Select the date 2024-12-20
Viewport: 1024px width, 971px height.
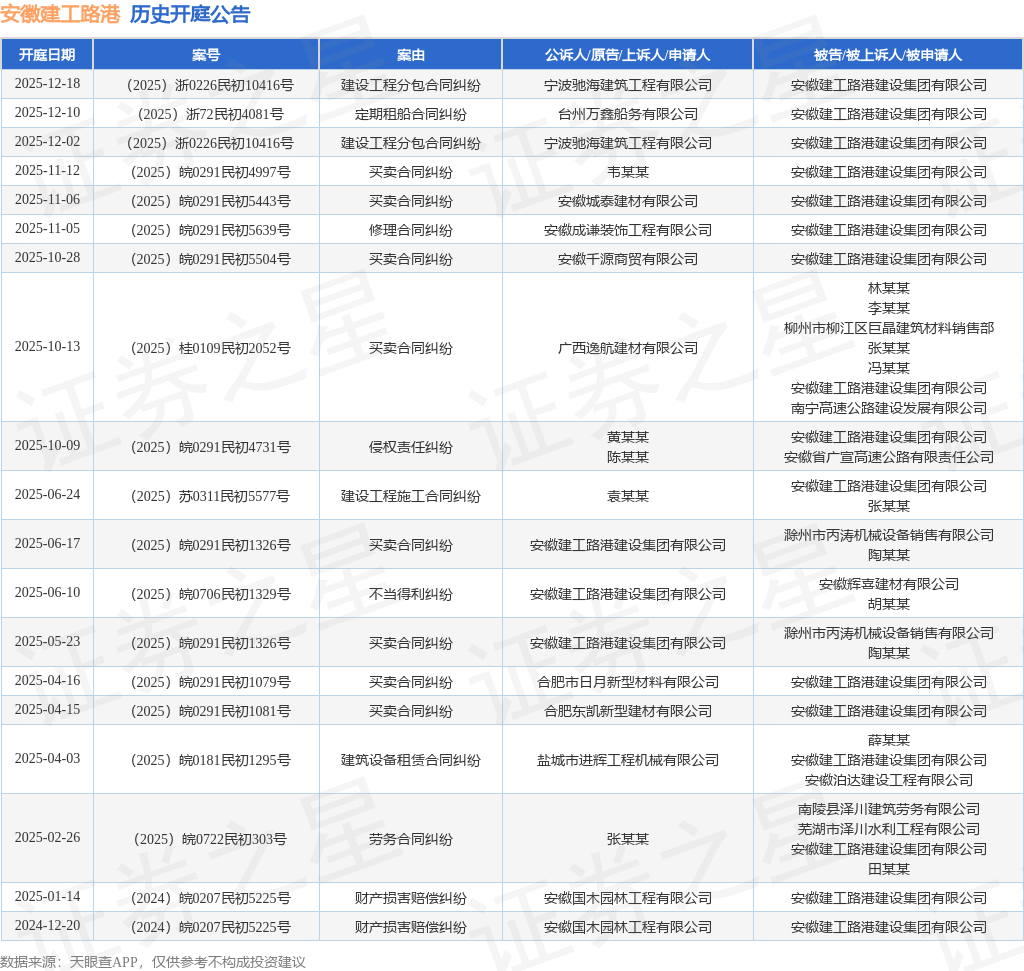point(47,926)
